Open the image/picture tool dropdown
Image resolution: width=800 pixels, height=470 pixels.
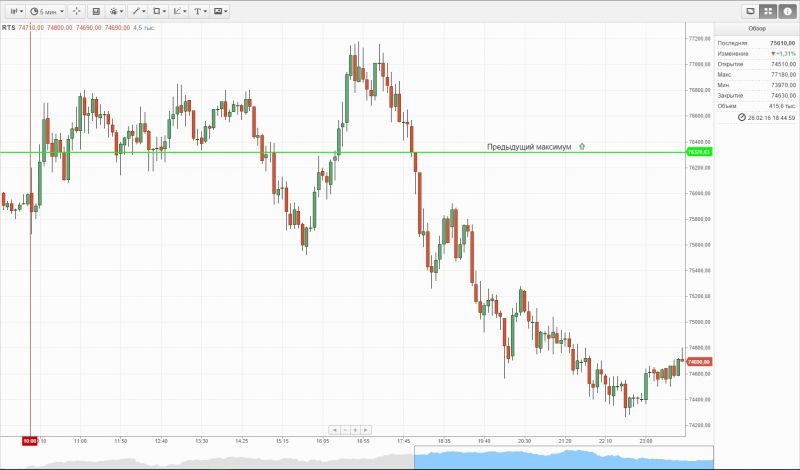pos(220,11)
